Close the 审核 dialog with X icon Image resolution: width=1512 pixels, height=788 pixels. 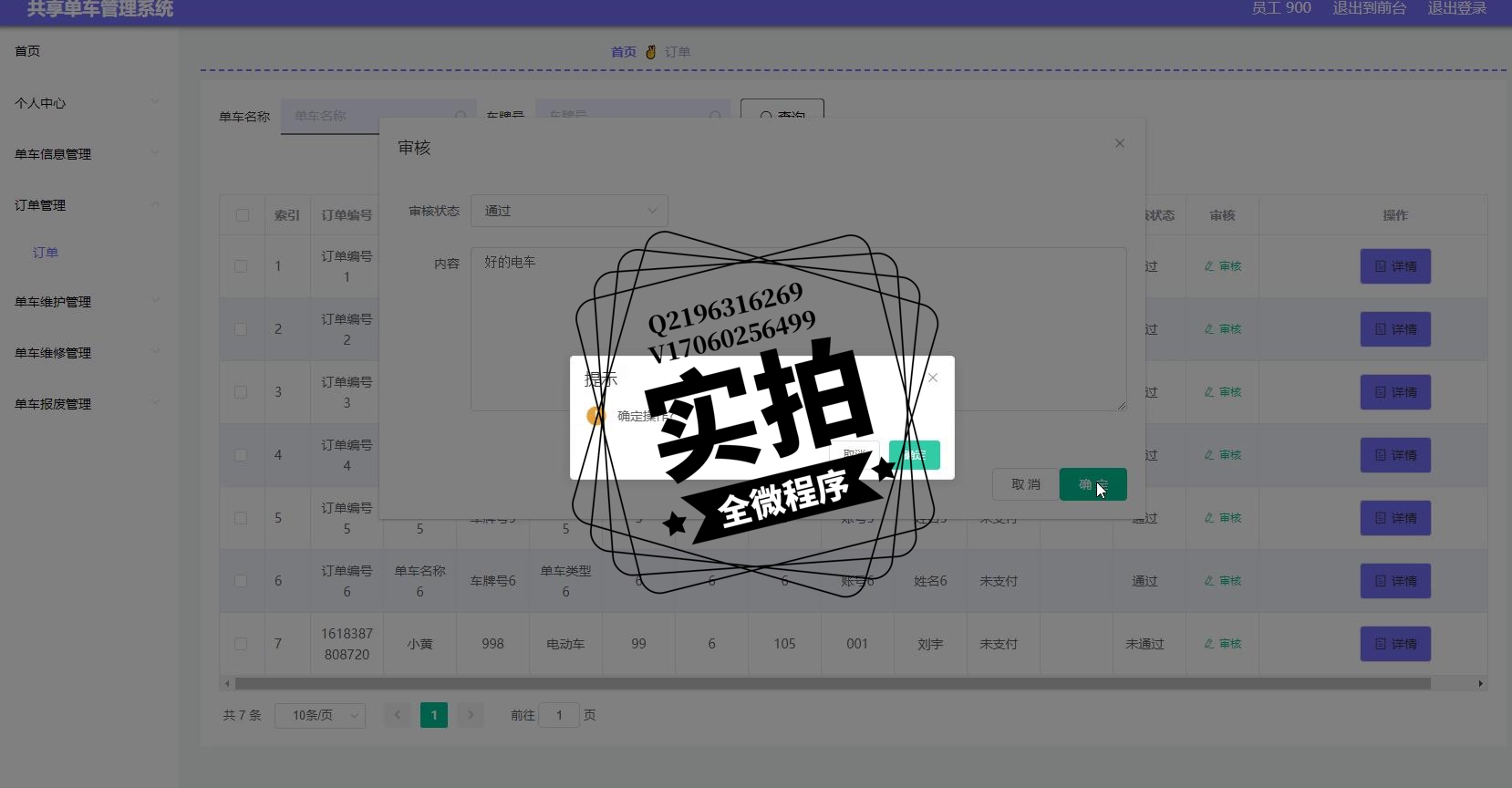[x=1120, y=143]
